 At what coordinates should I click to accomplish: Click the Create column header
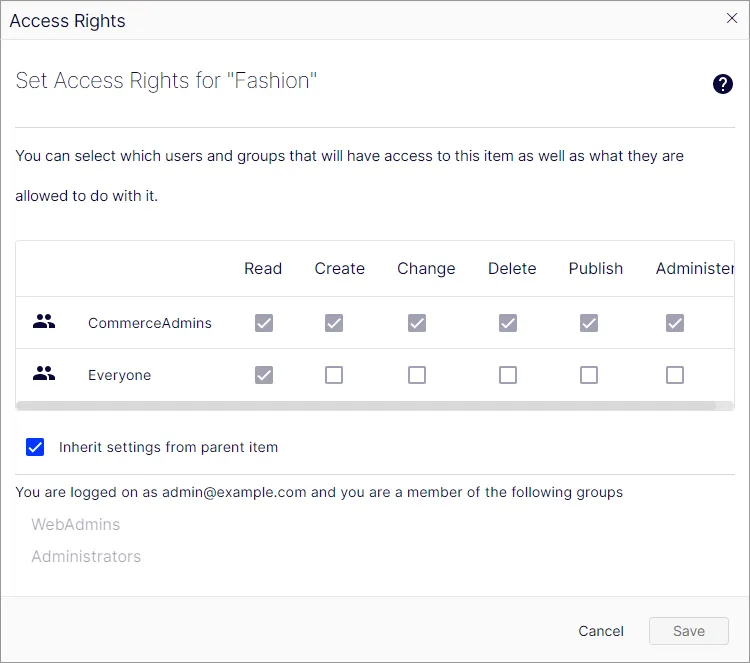(x=340, y=268)
